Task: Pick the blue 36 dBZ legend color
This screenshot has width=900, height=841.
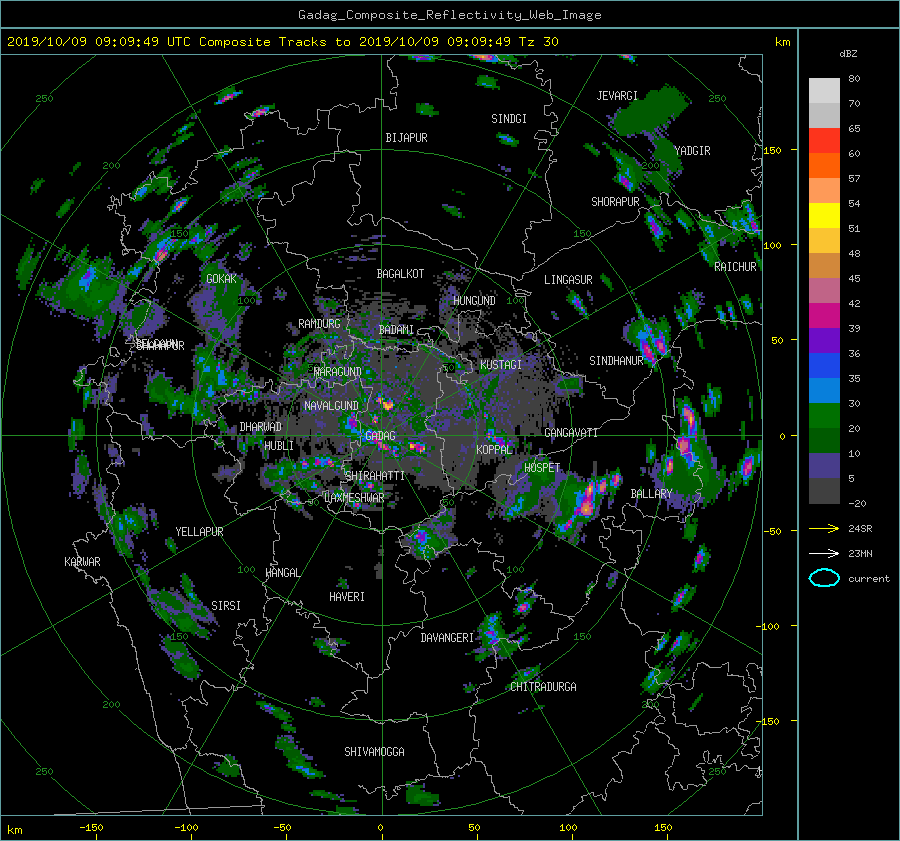Action: (x=824, y=365)
